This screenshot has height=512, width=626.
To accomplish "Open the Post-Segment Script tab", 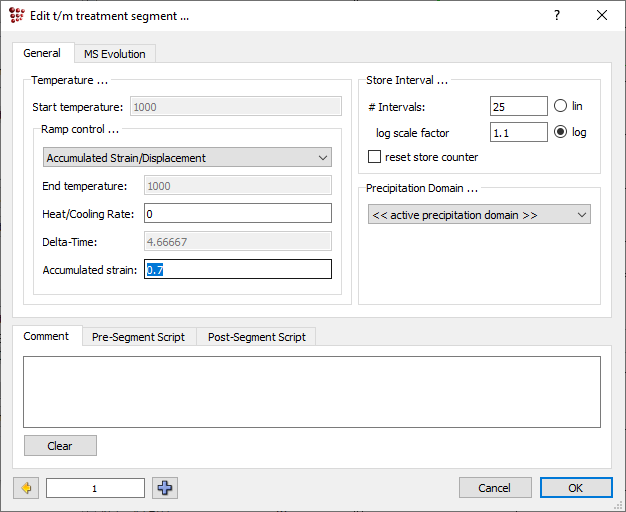I will [x=256, y=337].
